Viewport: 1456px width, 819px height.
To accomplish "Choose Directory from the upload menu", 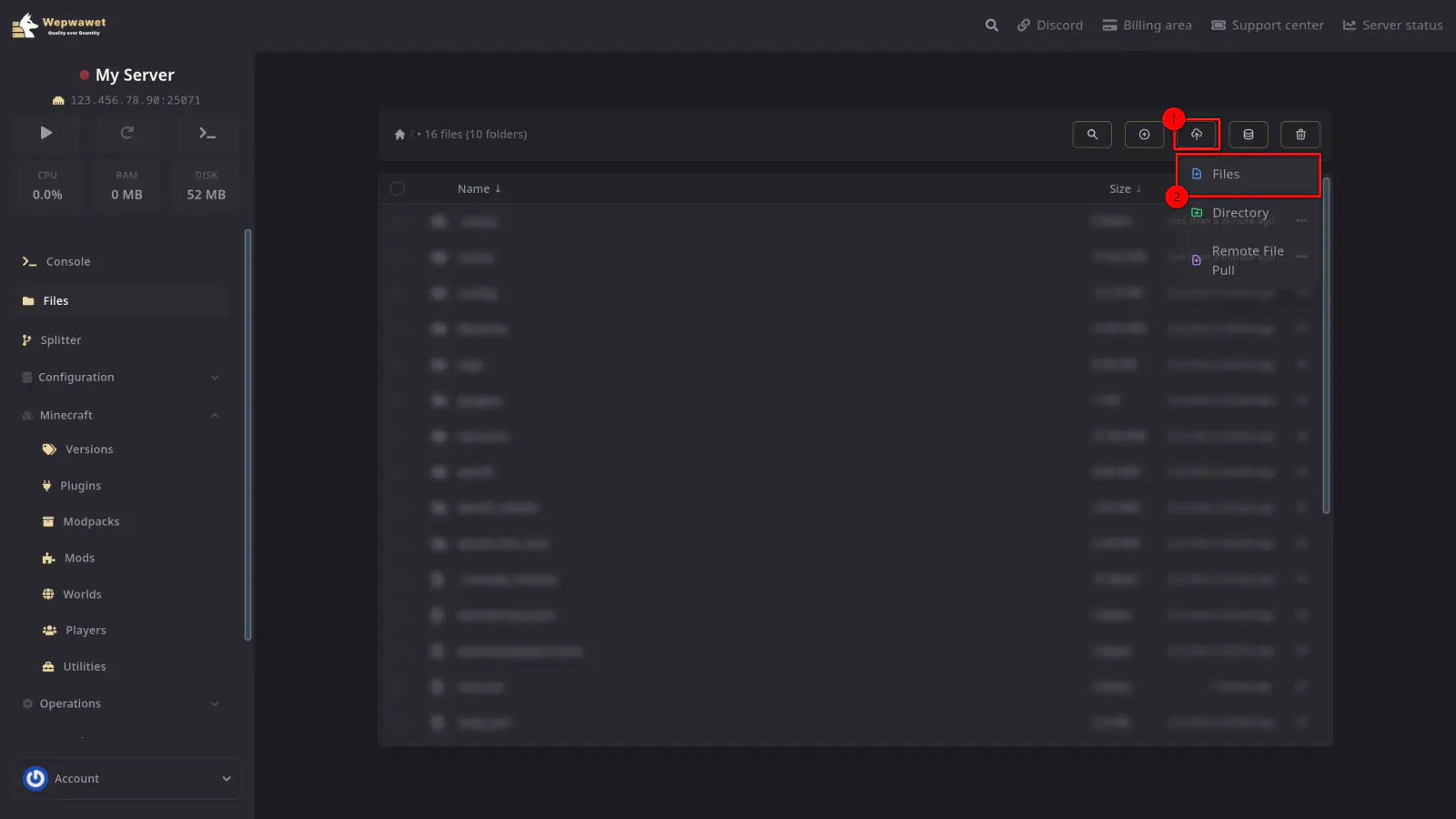I will click(x=1239, y=213).
